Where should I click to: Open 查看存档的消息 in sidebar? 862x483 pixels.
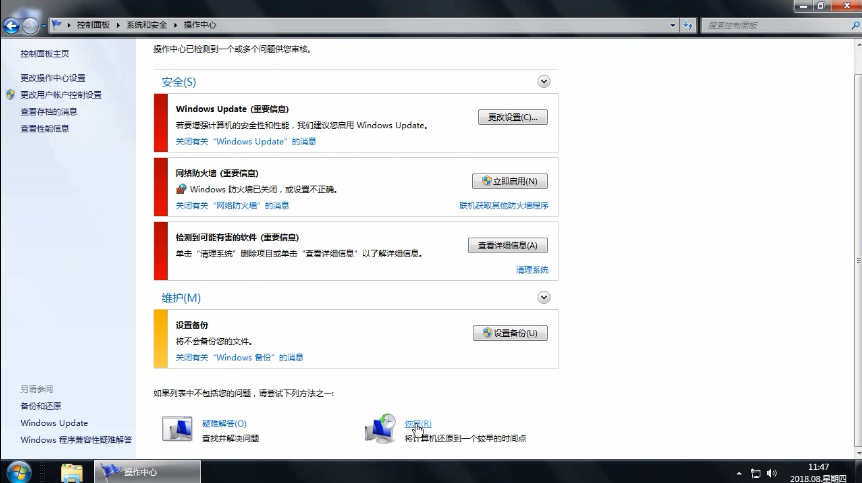49,112
